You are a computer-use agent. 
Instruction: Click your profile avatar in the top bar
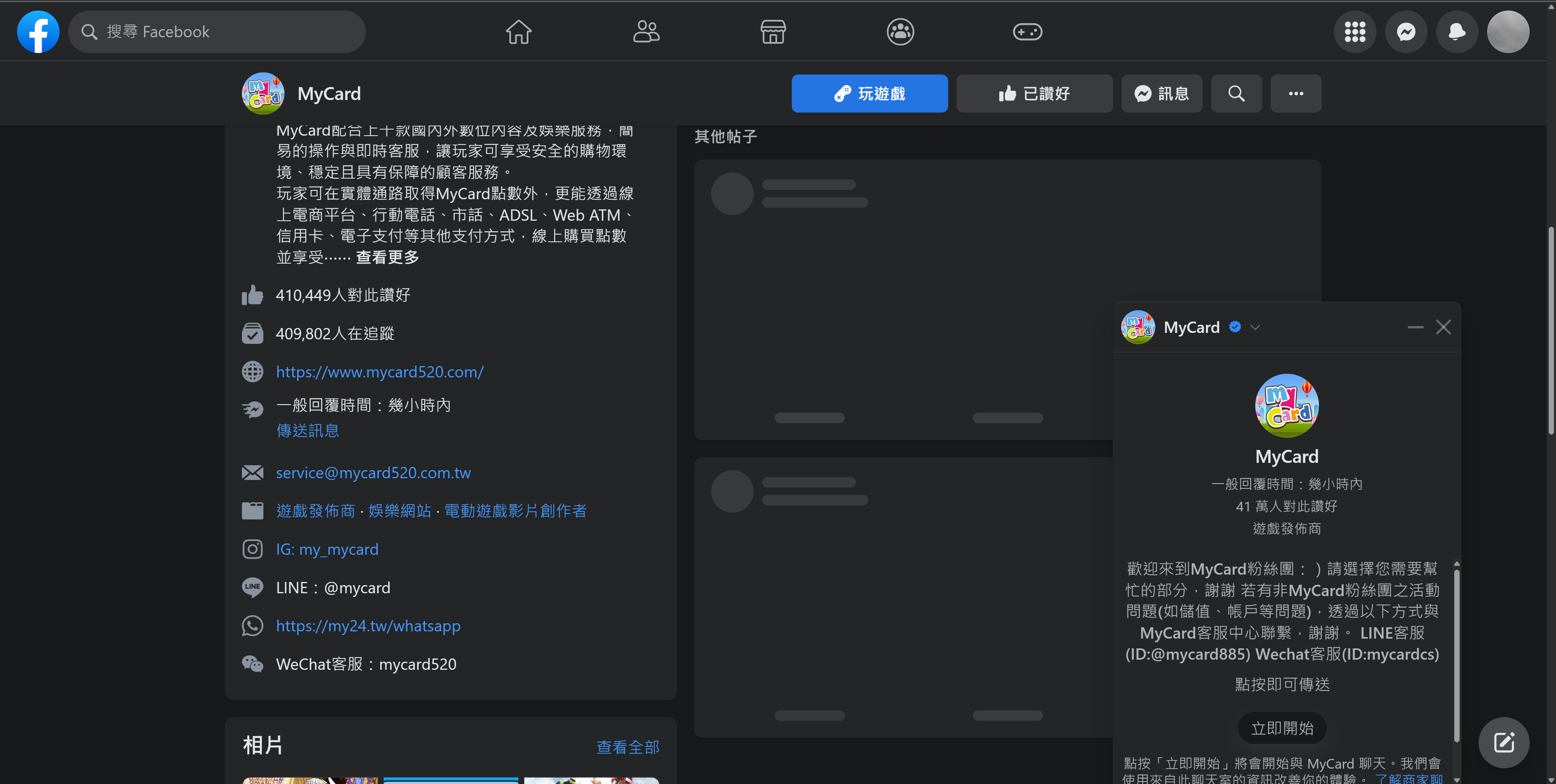coord(1508,31)
